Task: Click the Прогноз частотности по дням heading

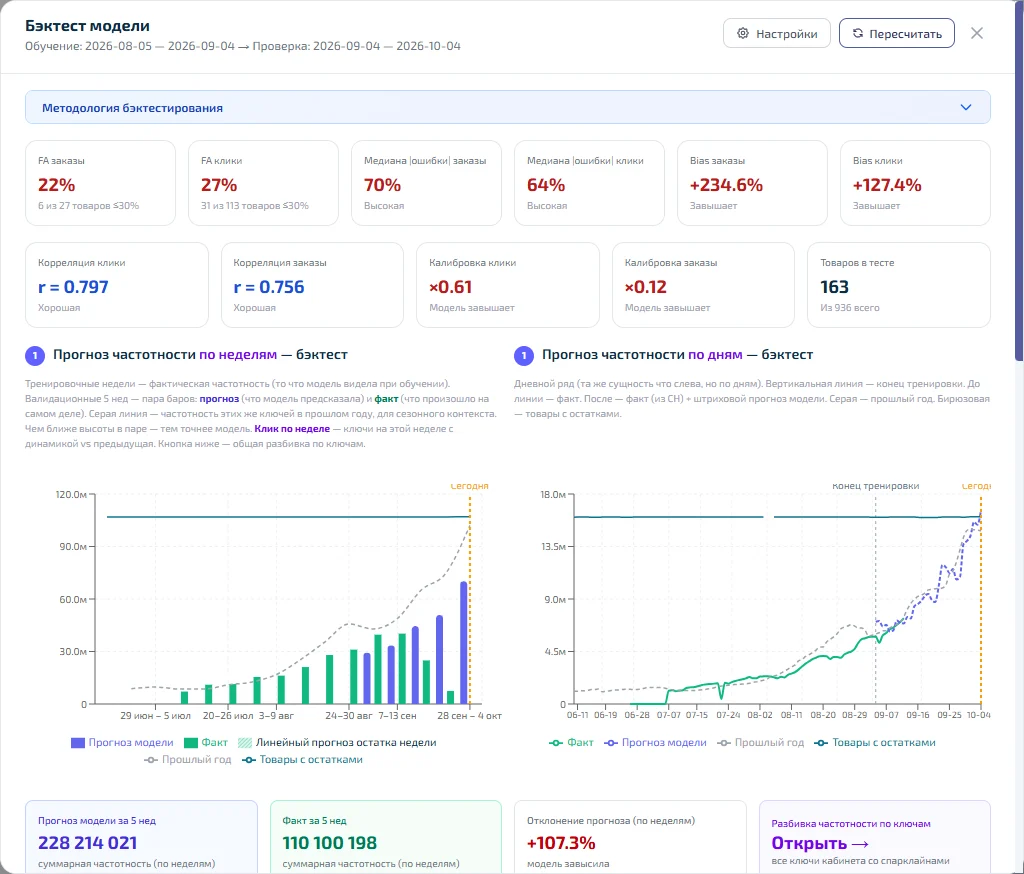Action: tap(677, 355)
